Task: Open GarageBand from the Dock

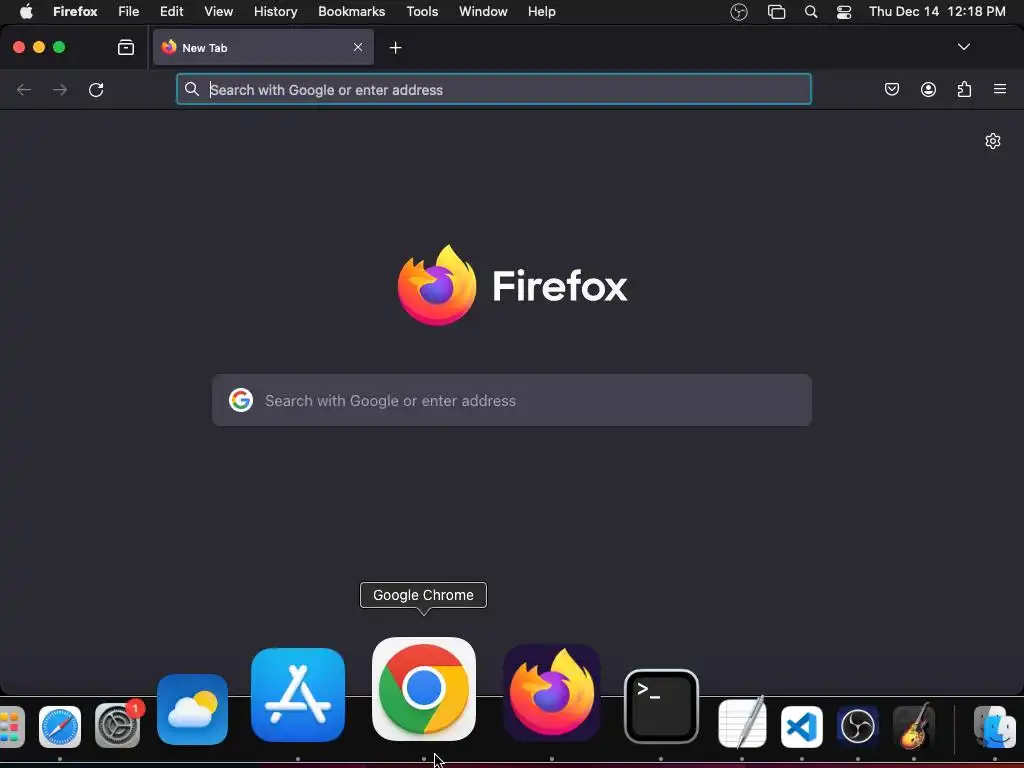Action: coord(914,726)
